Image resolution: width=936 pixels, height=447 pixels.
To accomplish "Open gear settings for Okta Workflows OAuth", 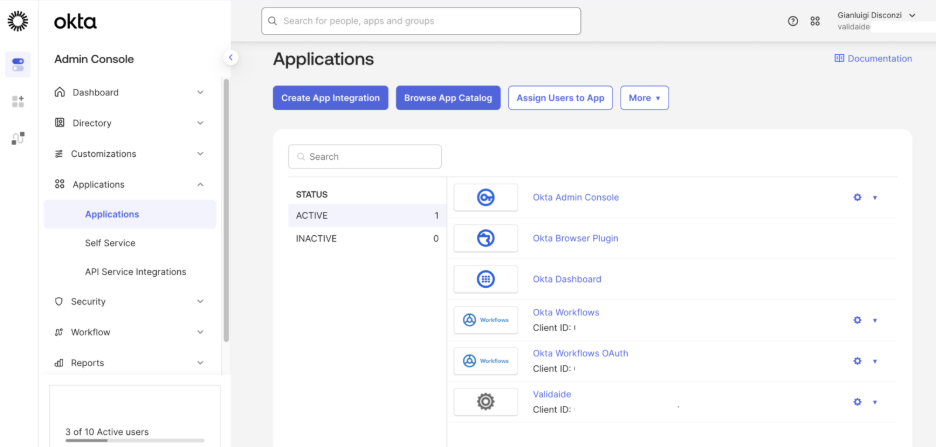I will tap(857, 361).
